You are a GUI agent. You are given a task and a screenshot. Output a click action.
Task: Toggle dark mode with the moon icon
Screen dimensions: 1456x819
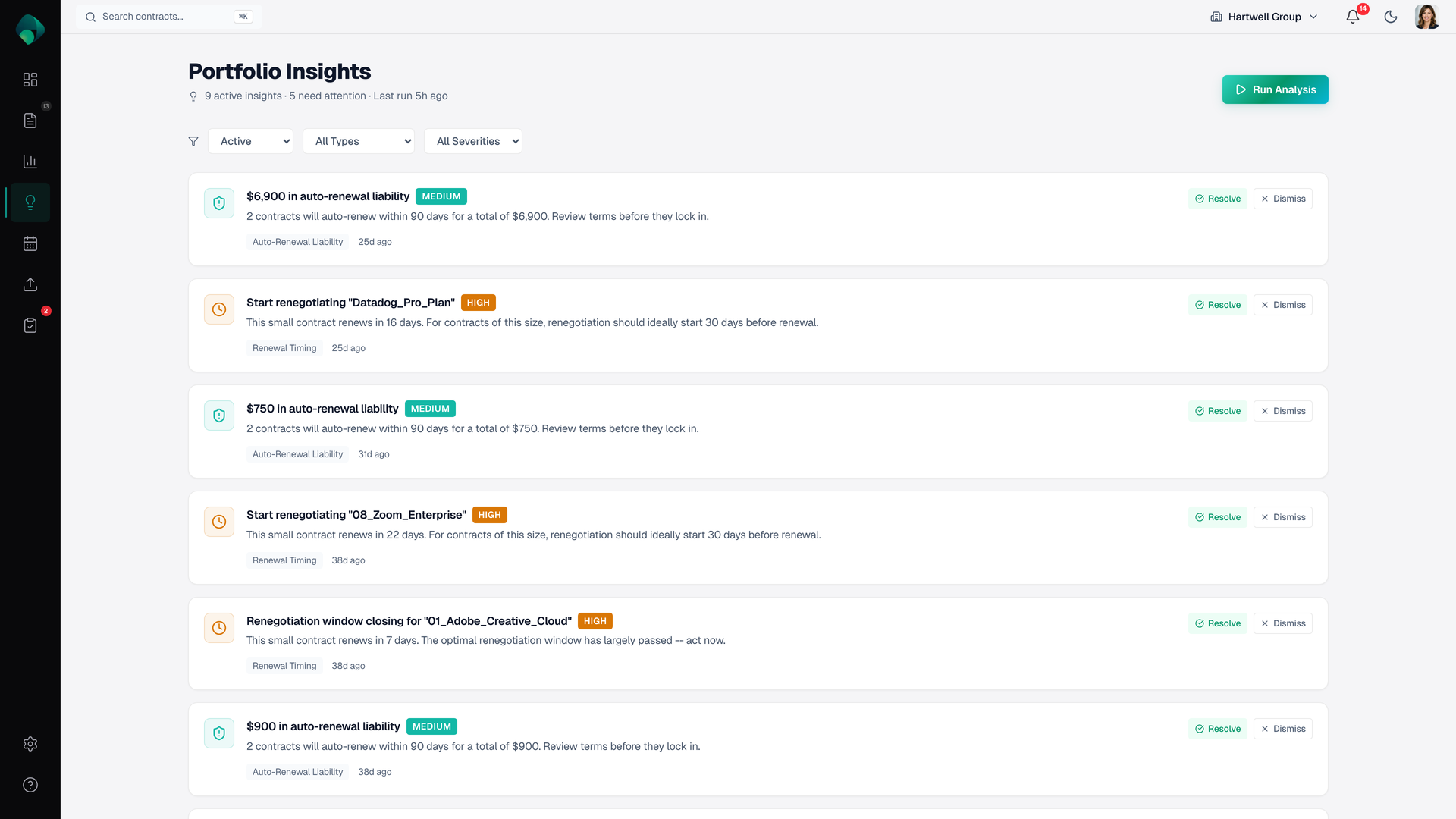(1391, 17)
